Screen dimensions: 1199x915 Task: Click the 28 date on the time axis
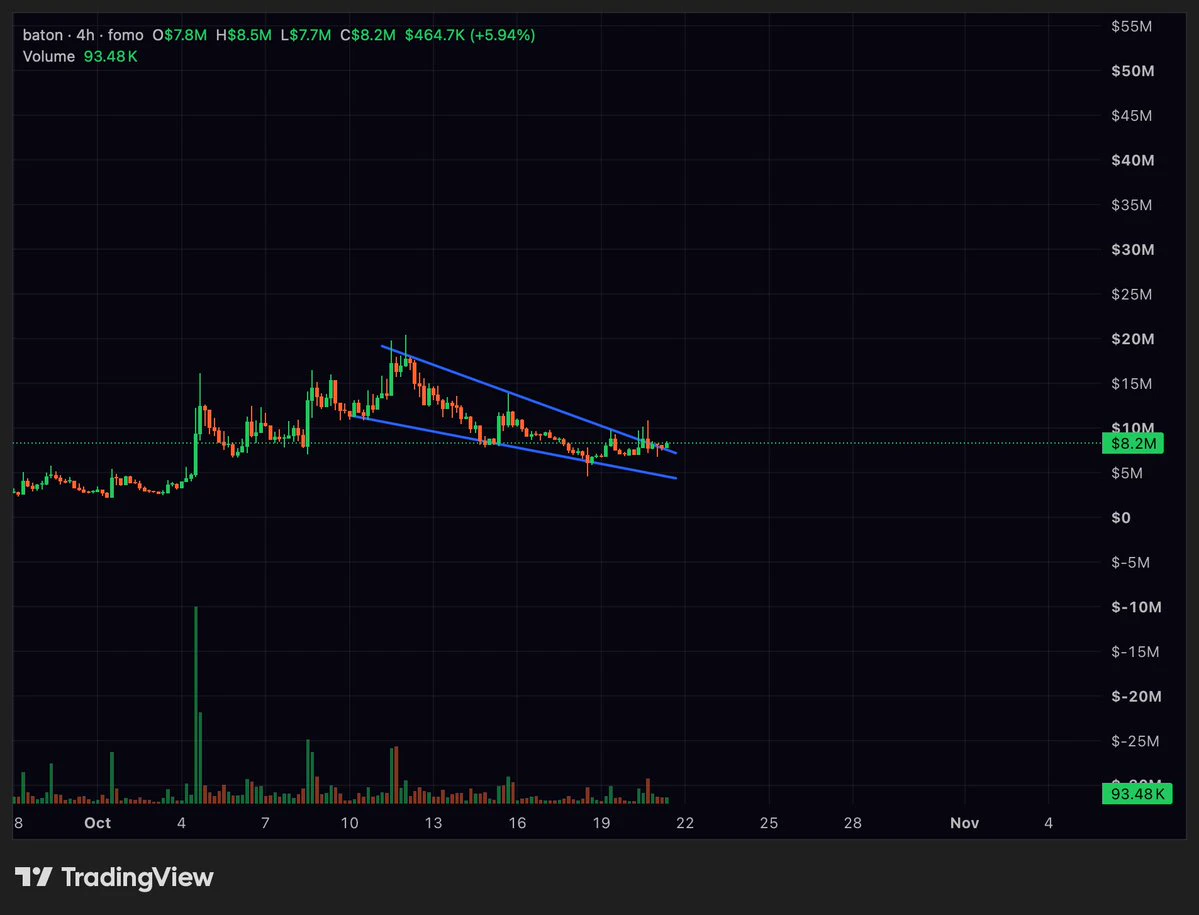pyautogui.click(x=853, y=823)
